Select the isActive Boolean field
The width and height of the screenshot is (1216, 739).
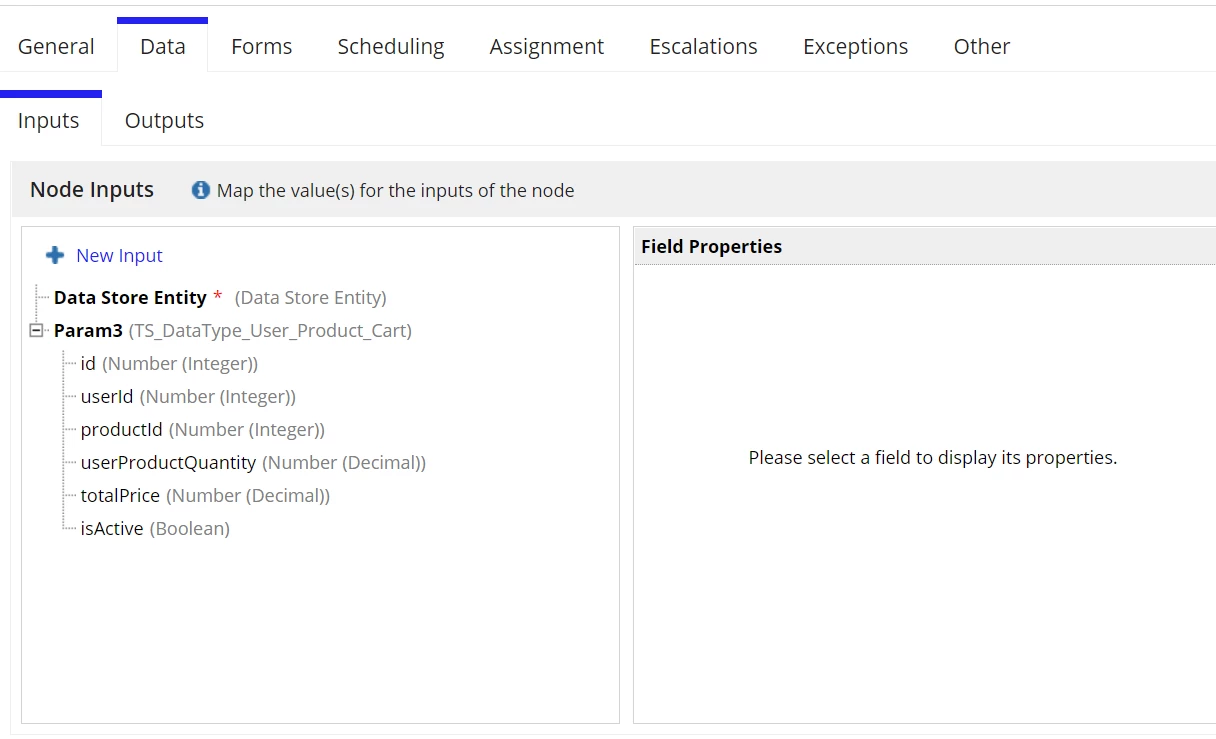point(155,529)
